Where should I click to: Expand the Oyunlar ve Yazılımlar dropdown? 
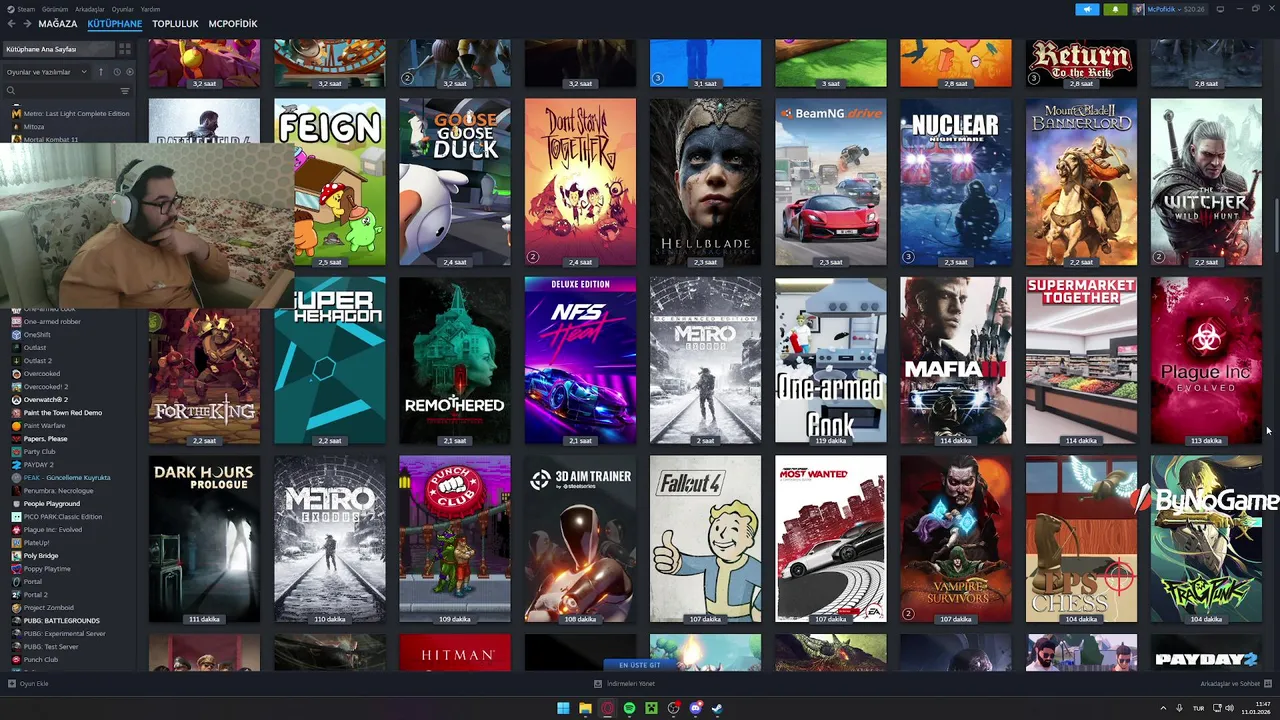pyautogui.click(x=47, y=72)
